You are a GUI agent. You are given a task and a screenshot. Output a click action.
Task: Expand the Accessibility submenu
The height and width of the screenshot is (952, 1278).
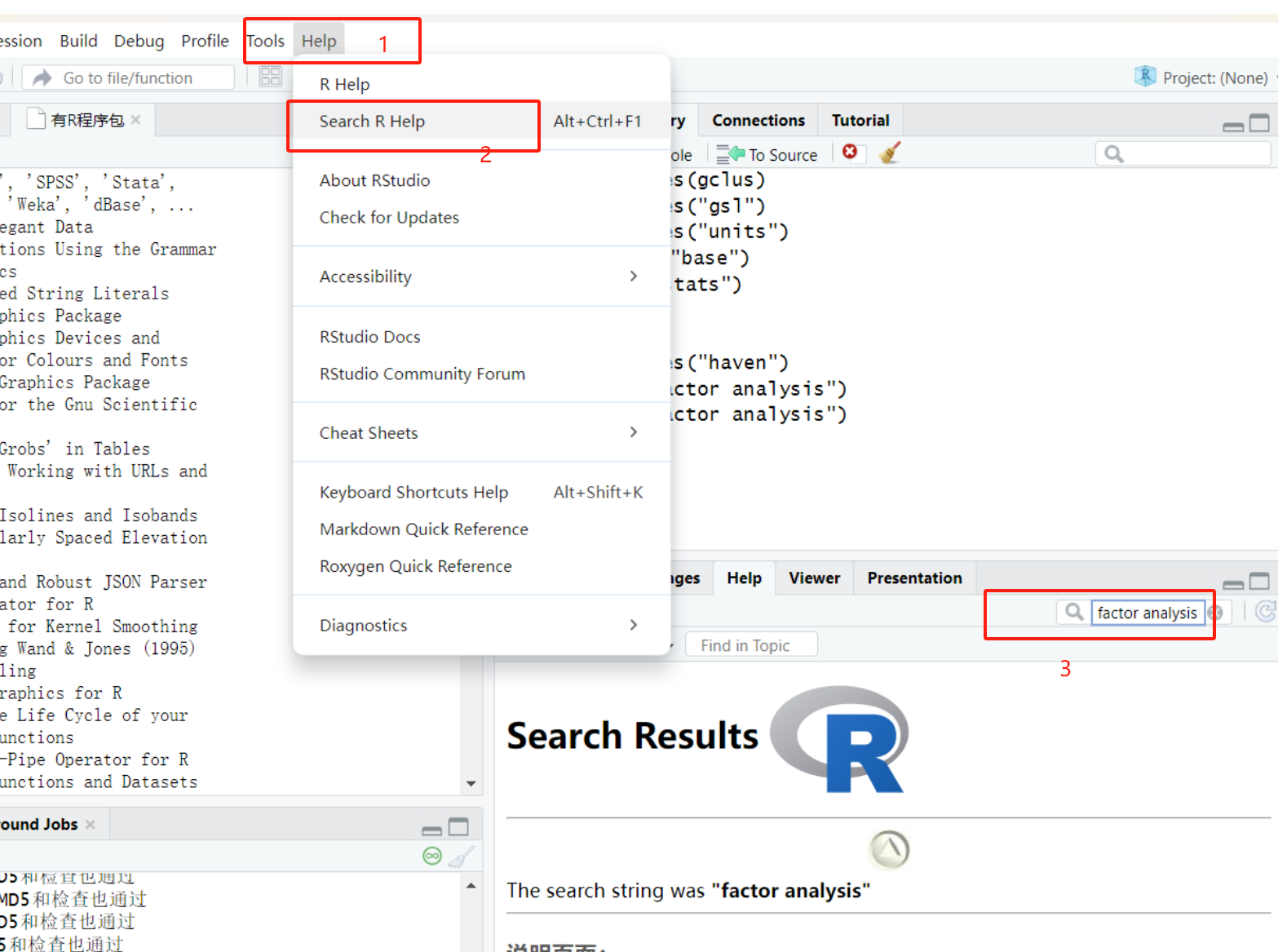point(481,277)
